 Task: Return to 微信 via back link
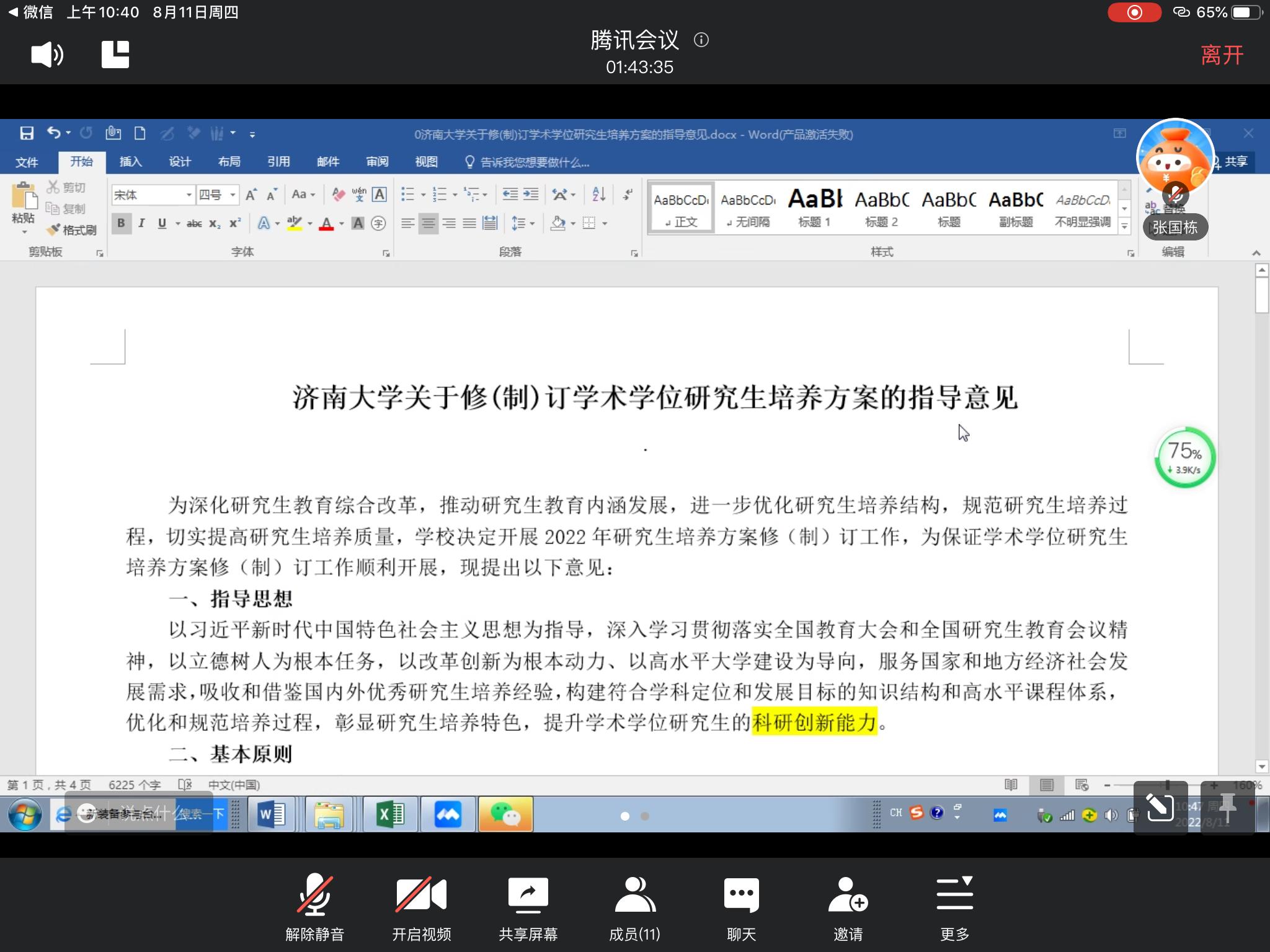coord(30,12)
